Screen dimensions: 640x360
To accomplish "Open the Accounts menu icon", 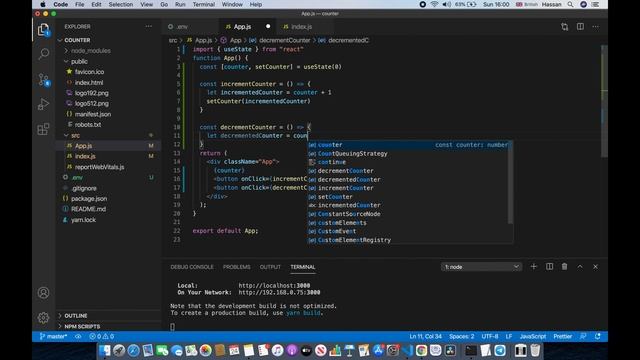I will tap(43, 293).
